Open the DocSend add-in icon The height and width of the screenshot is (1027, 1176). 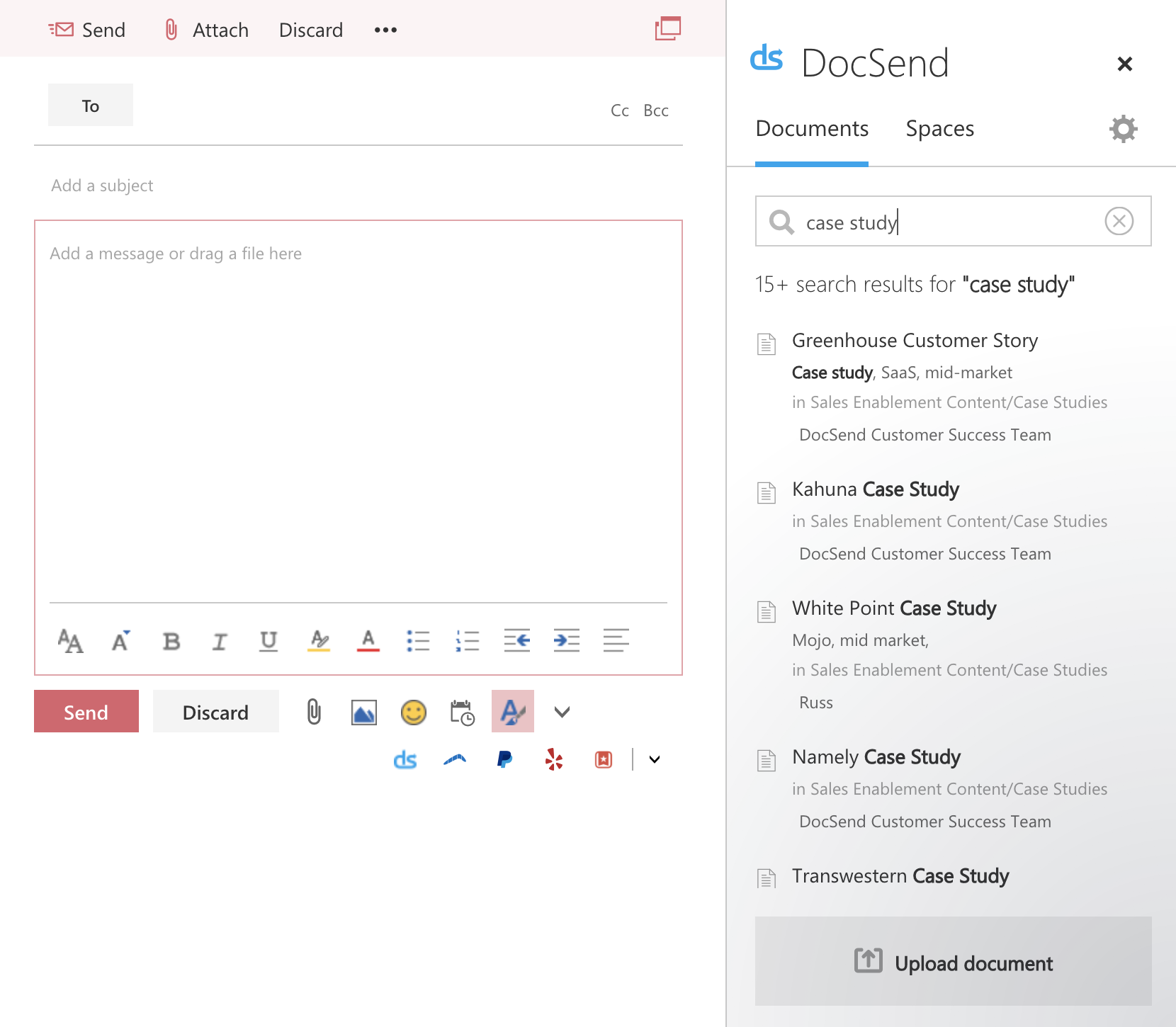(x=405, y=760)
